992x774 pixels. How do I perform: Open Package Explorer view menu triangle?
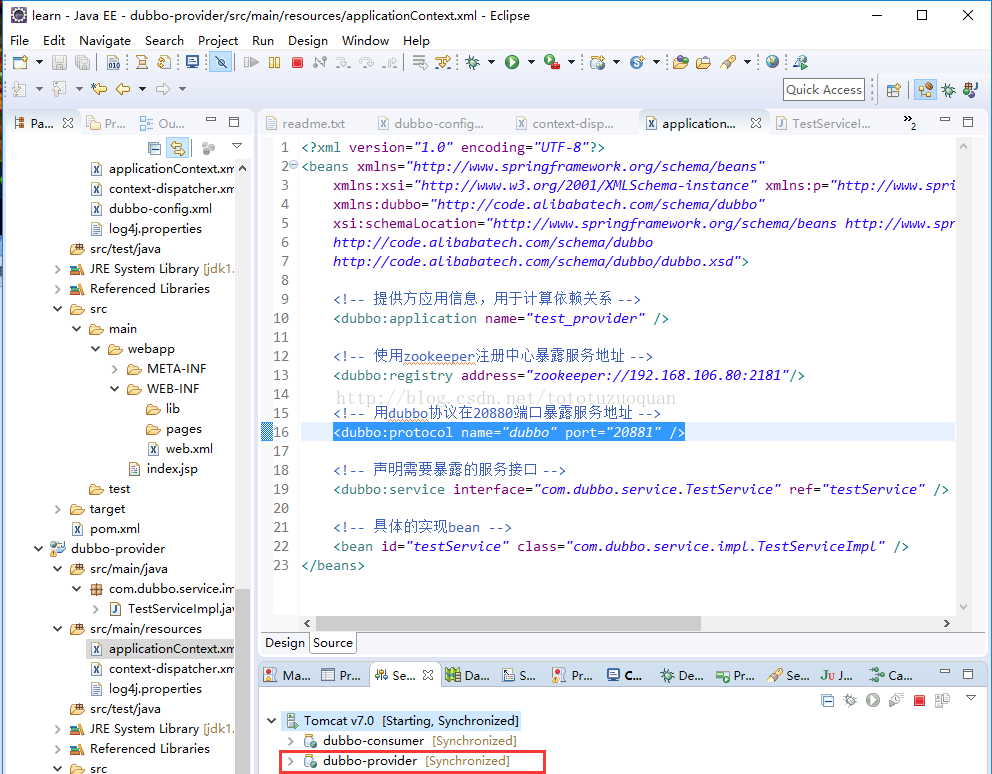point(237,146)
